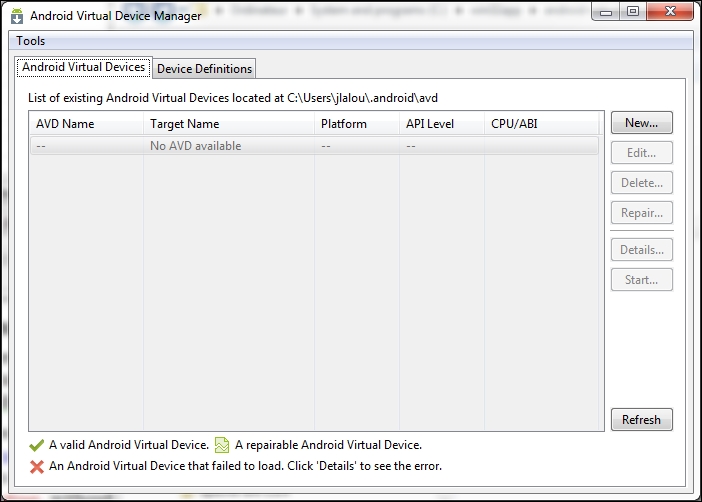Click the green checkmark valid AVD icon
The image size is (702, 502).
coord(38,445)
